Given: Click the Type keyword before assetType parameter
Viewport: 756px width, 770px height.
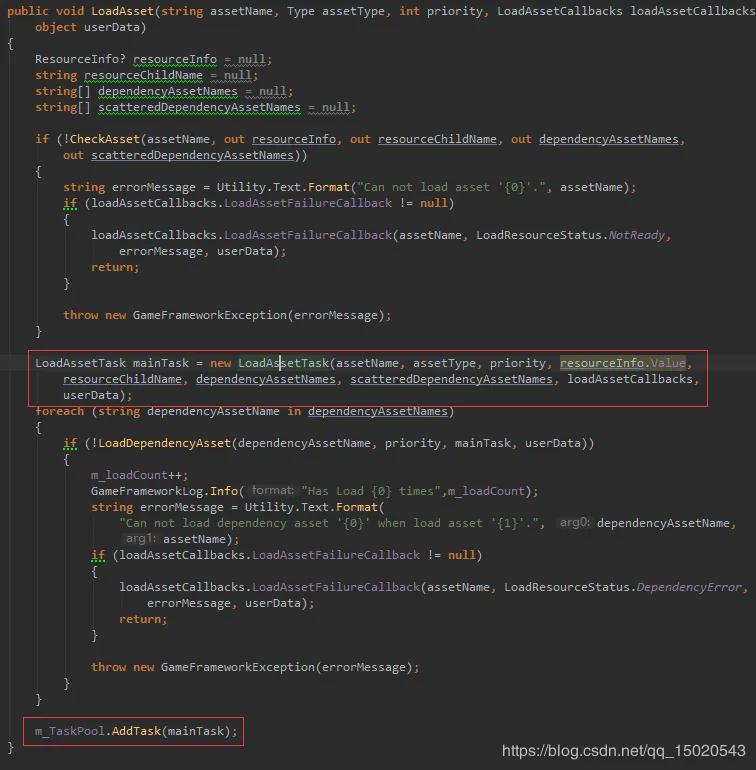Looking at the screenshot, I should point(301,11).
